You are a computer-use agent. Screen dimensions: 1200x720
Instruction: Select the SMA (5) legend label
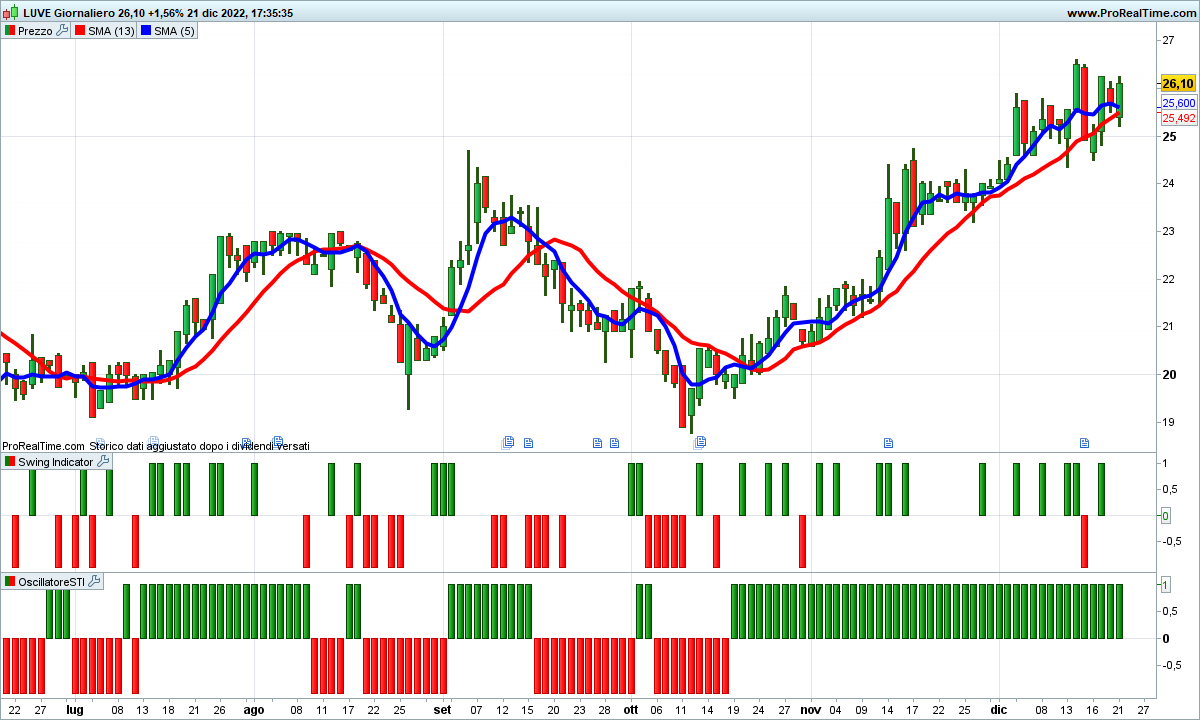click(175, 31)
